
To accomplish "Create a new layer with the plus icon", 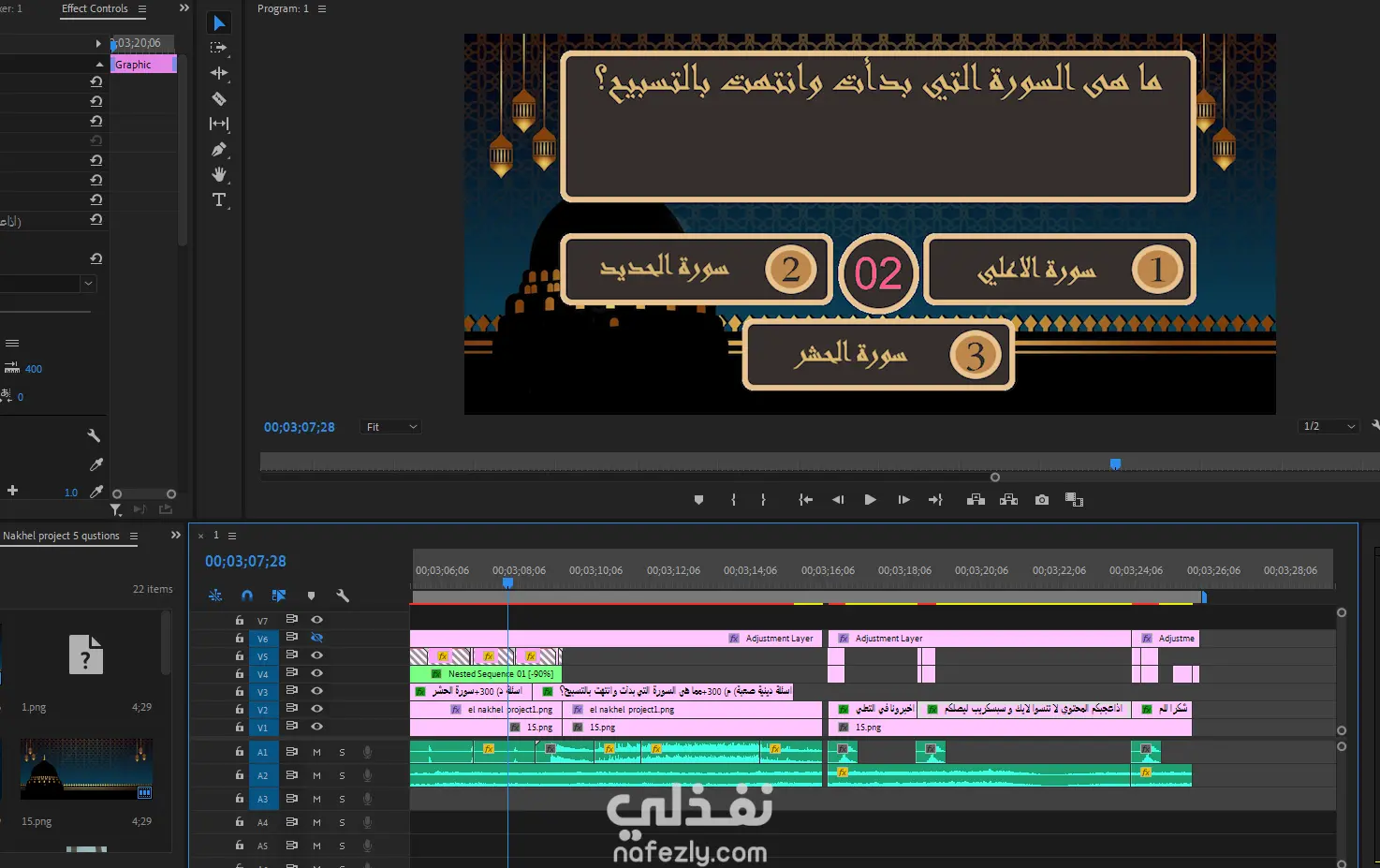I will pos(12,490).
